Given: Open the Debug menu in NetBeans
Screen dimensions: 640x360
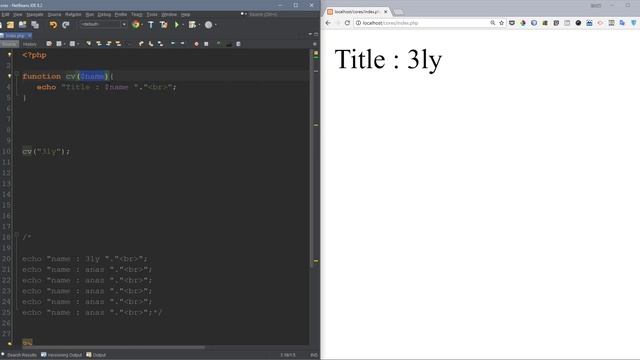Looking at the screenshot, I should (x=104, y=14).
